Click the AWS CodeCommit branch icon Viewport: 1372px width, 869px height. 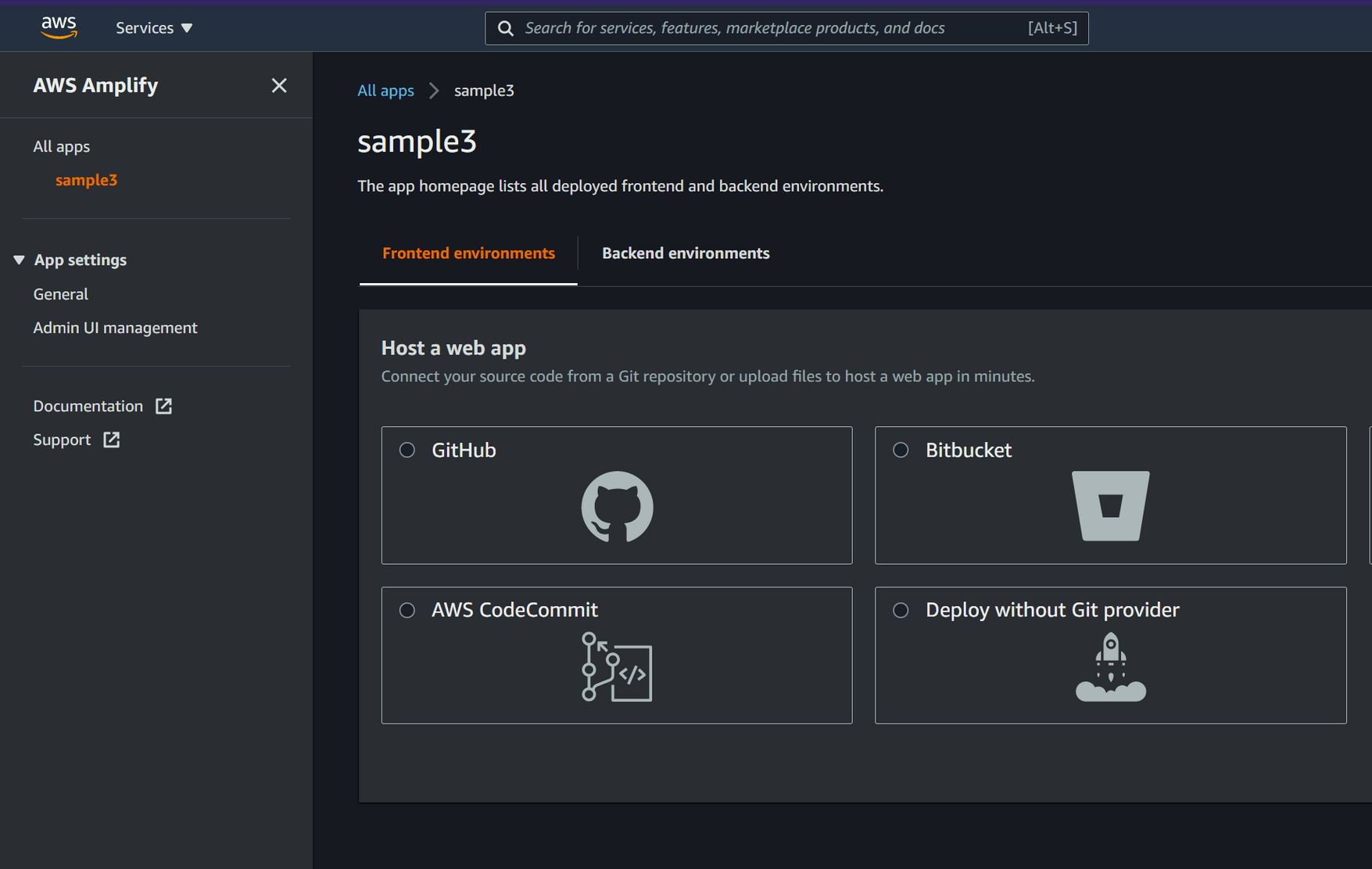[x=617, y=670]
